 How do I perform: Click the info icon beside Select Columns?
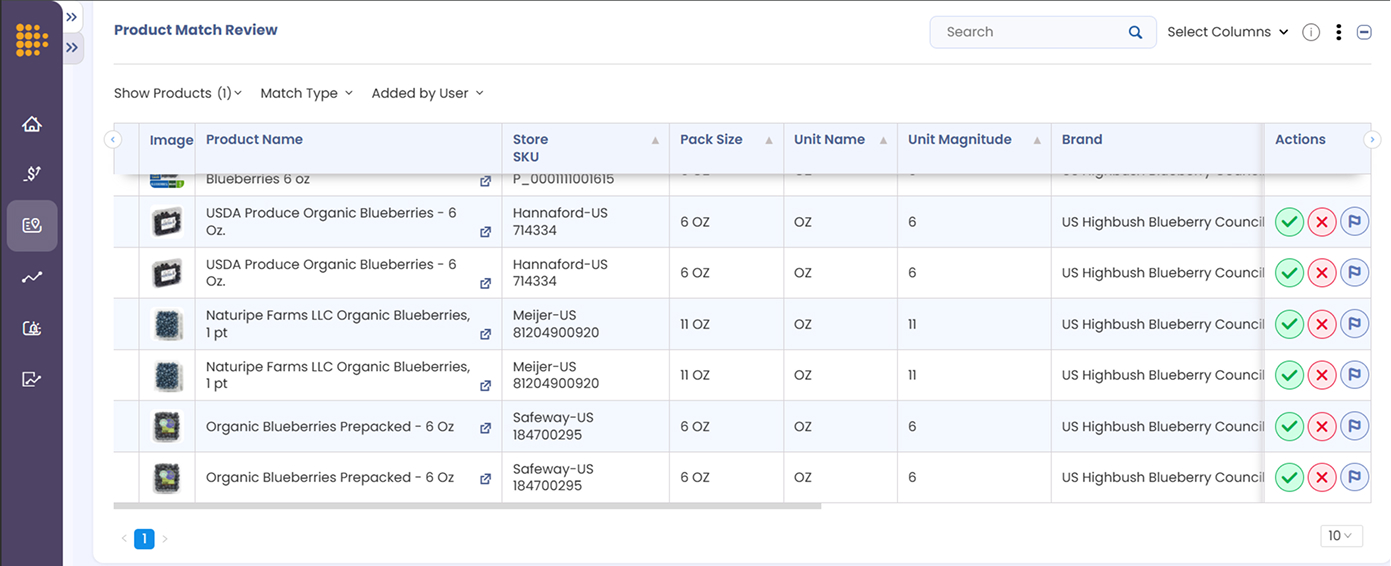tap(1311, 32)
